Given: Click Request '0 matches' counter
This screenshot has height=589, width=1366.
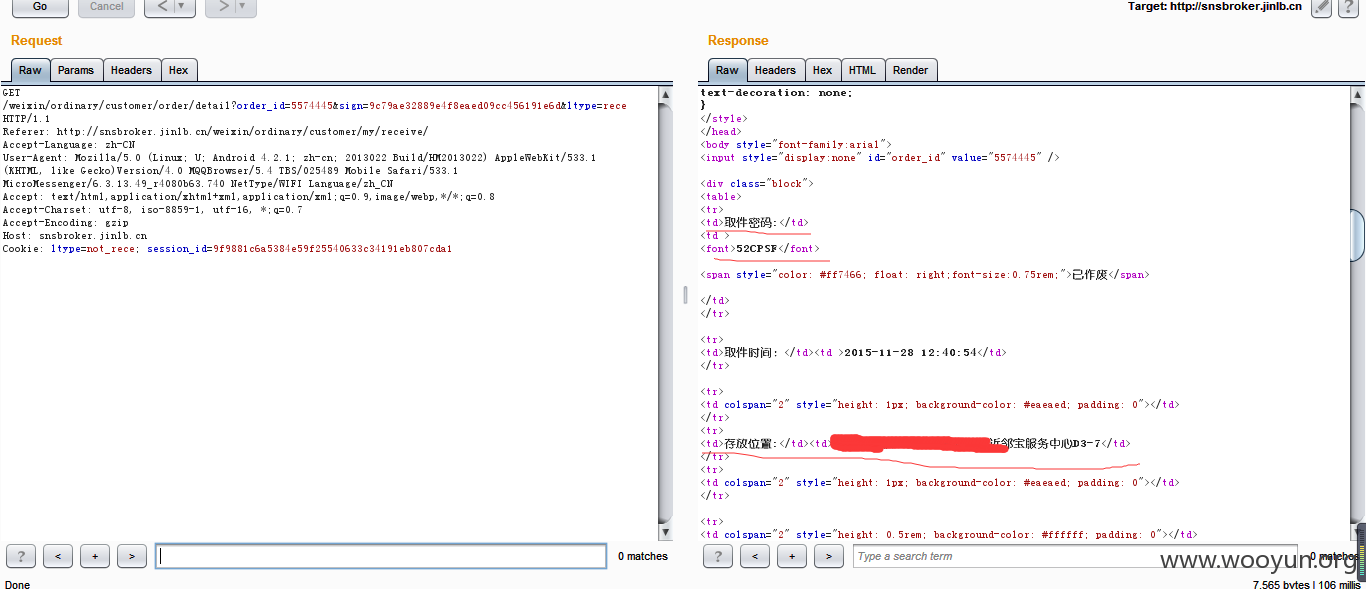Looking at the screenshot, I should point(643,556).
